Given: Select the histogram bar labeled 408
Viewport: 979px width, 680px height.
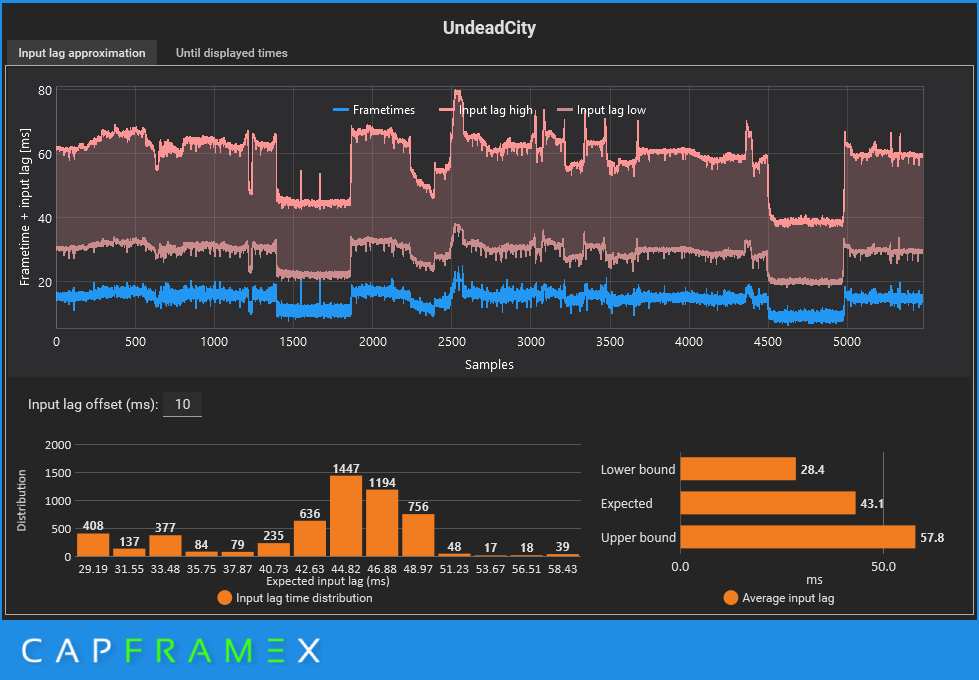Looking at the screenshot, I should click(x=93, y=544).
